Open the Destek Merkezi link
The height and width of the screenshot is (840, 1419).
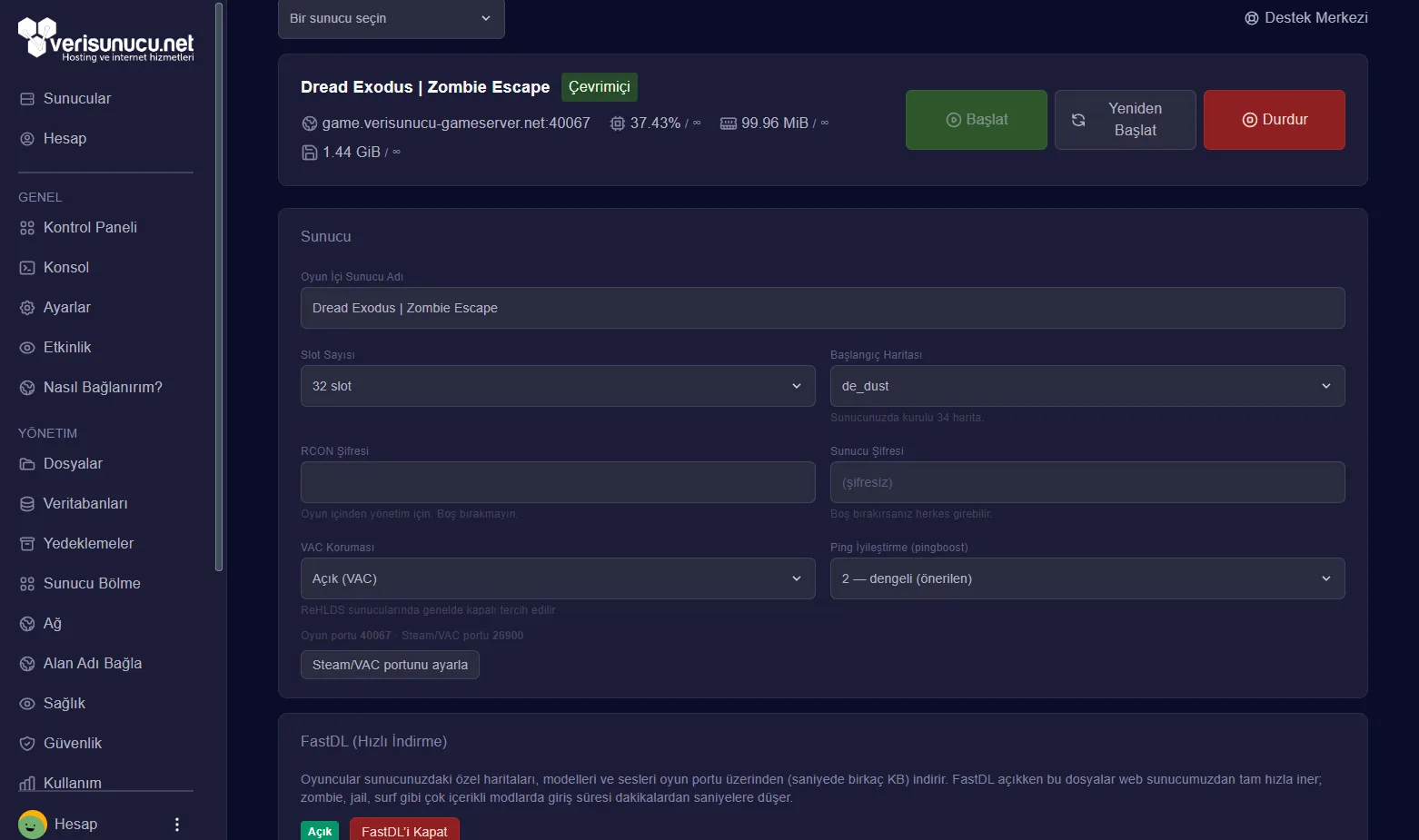point(1306,18)
